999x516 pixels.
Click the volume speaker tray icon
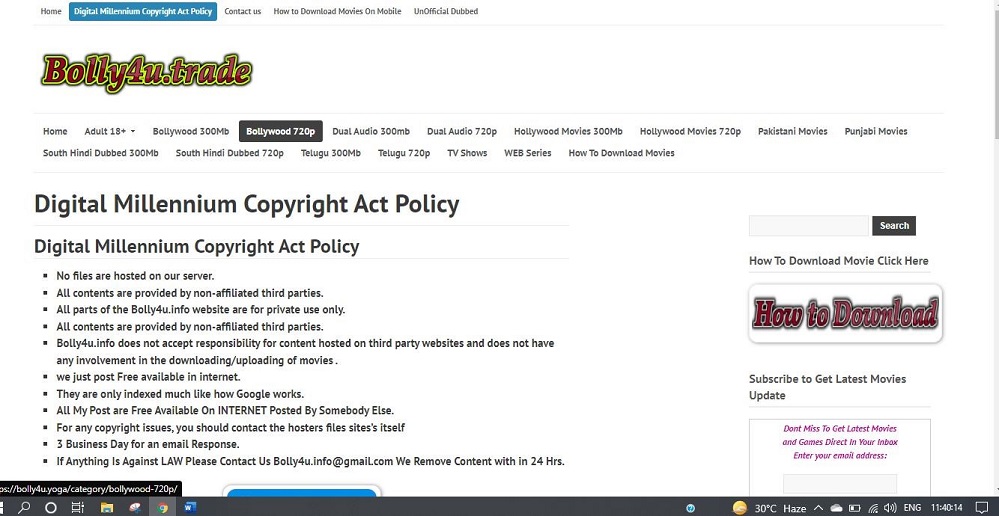pos(890,508)
